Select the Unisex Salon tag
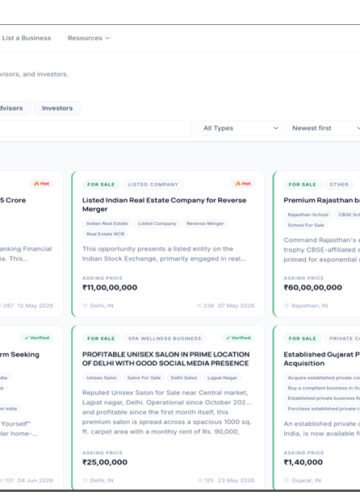The height and width of the screenshot is (504, 360). tap(101, 378)
